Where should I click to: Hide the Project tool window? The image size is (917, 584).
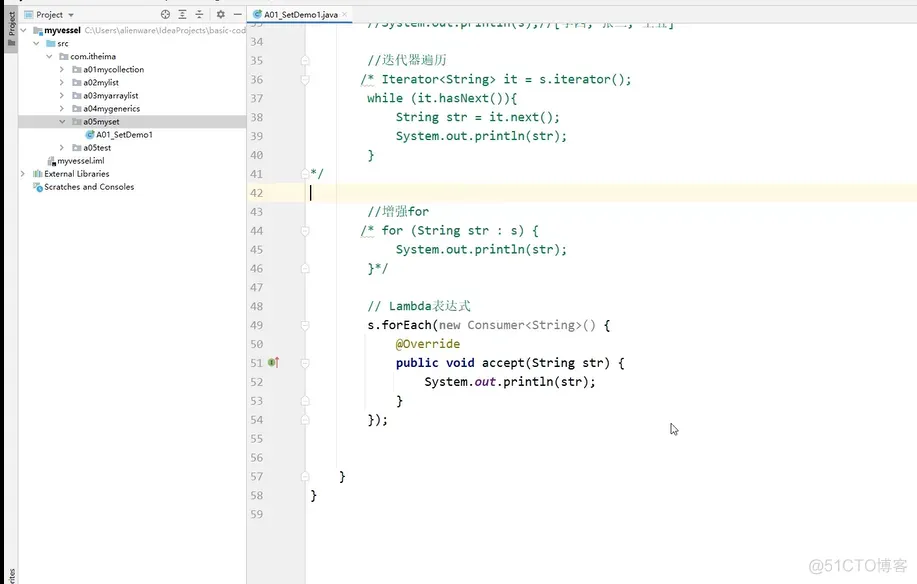[237, 15]
